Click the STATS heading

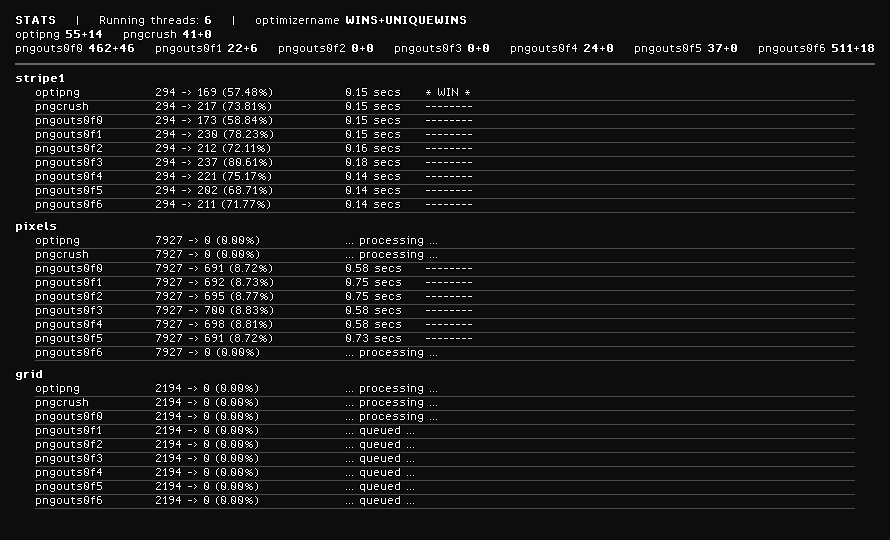(x=35, y=20)
